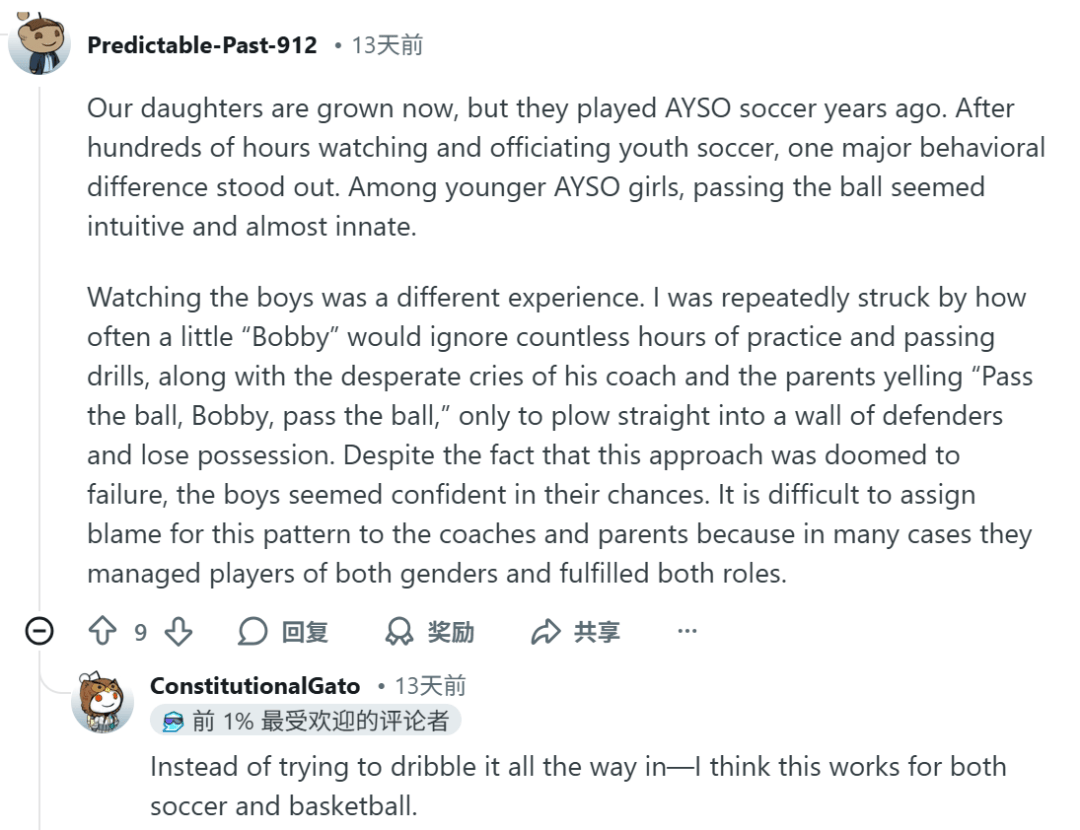Screen dimensions: 1080x830
Task: Visit the Predictable-Past-912 username profile
Action: click(202, 45)
